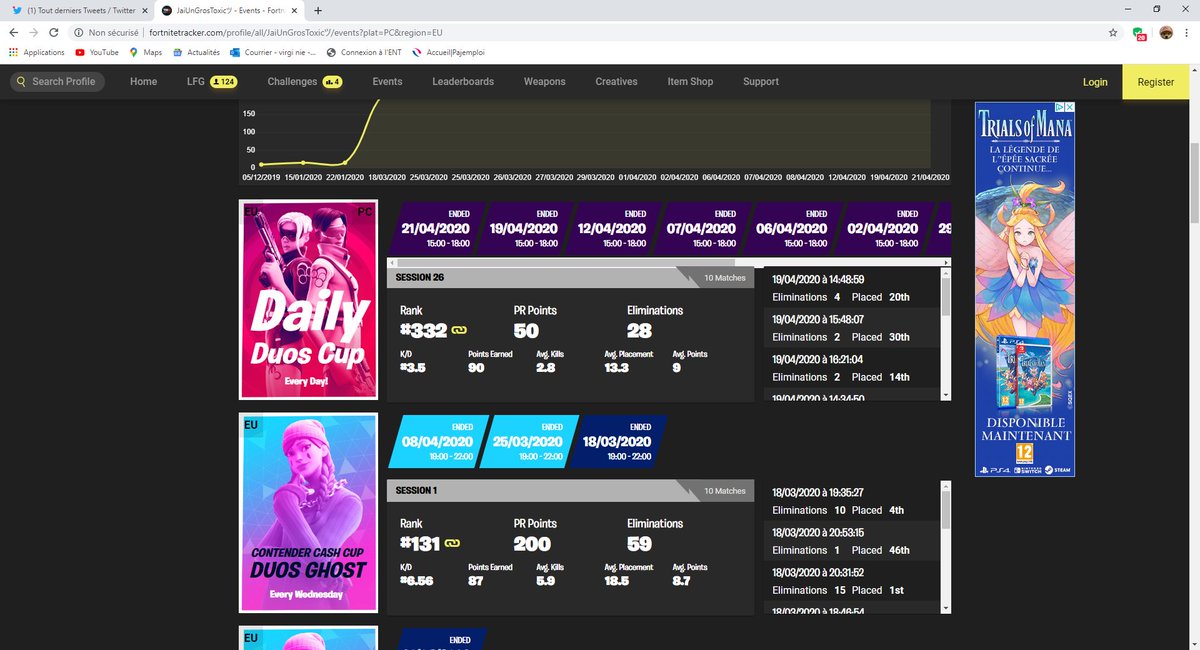Open the Item Shop page
The height and width of the screenshot is (650, 1200).
(x=690, y=81)
